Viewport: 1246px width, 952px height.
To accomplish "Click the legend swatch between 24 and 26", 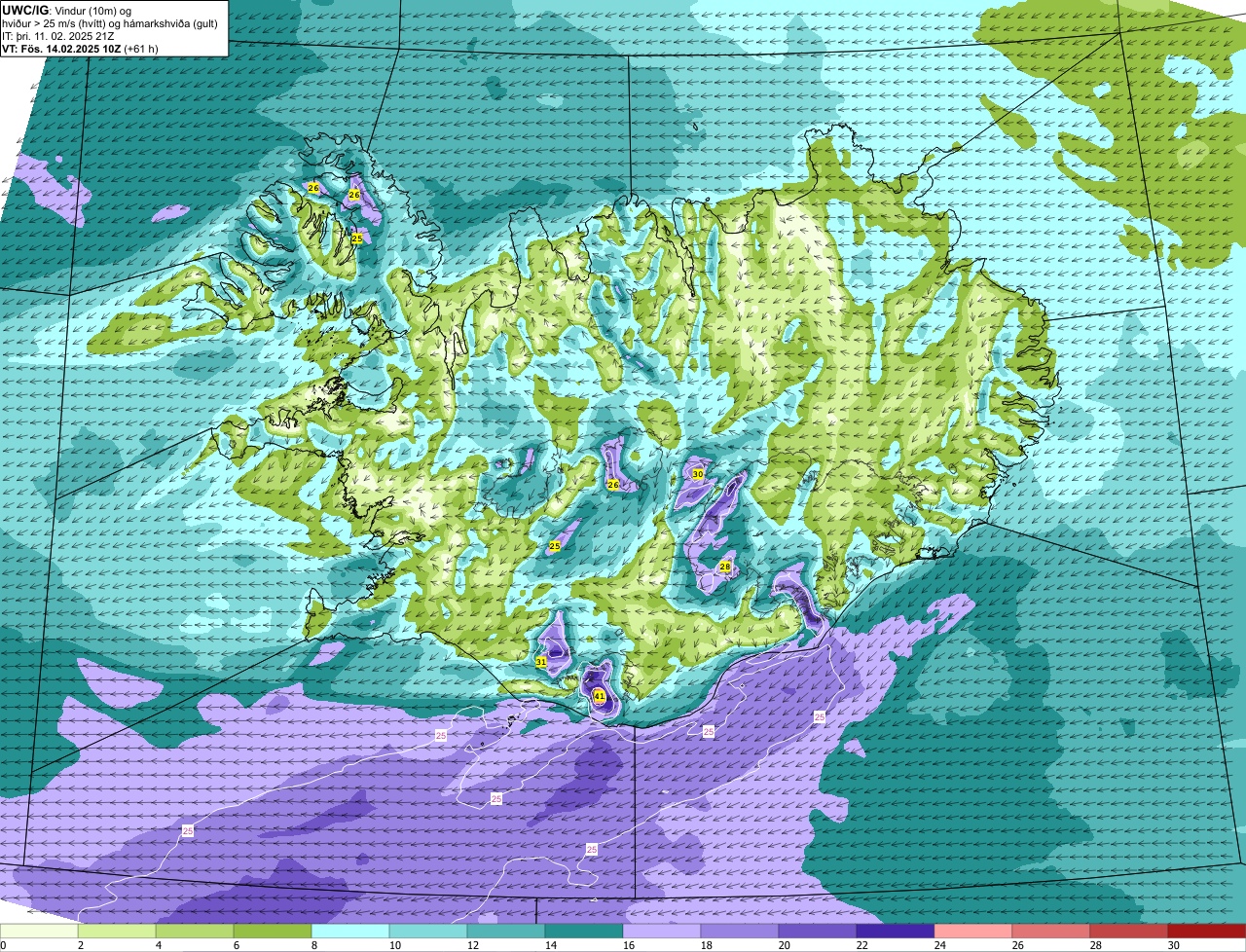I will coord(973,932).
